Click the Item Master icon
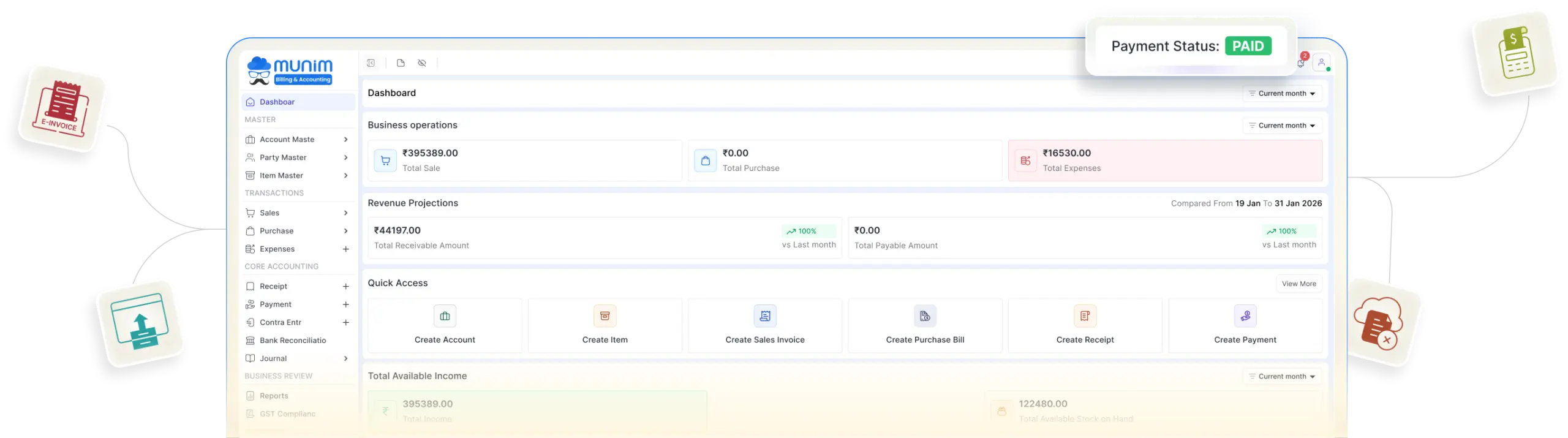The width and height of the screenshot is (1568, 438). click(250, 176)
